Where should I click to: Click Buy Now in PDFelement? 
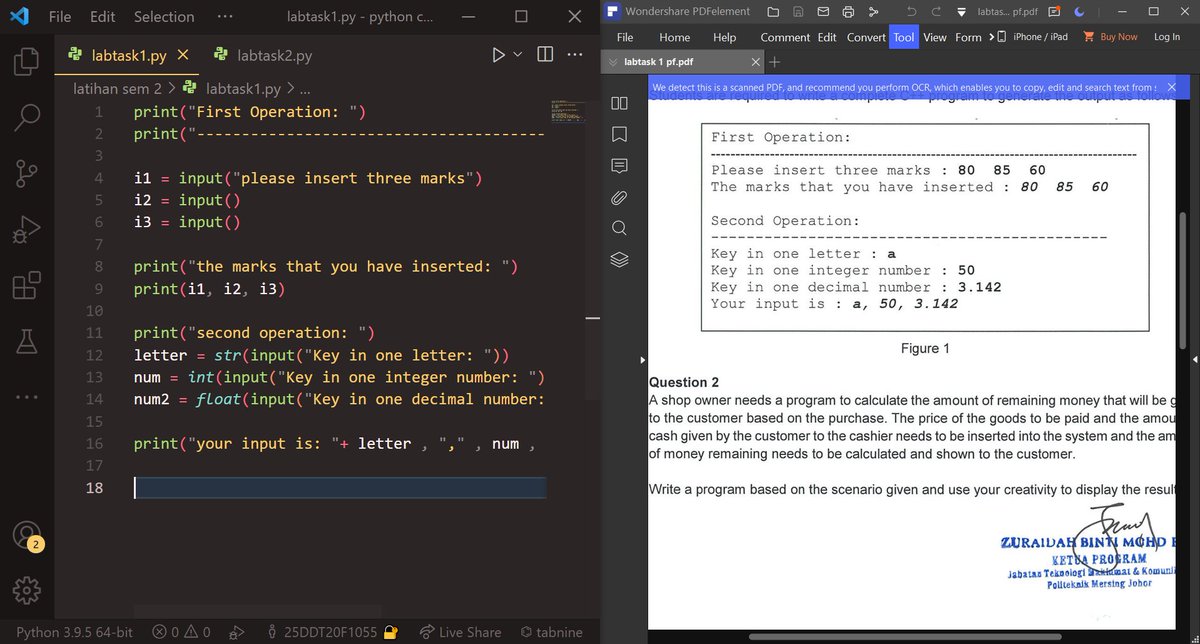click(x=1111, y=37)
